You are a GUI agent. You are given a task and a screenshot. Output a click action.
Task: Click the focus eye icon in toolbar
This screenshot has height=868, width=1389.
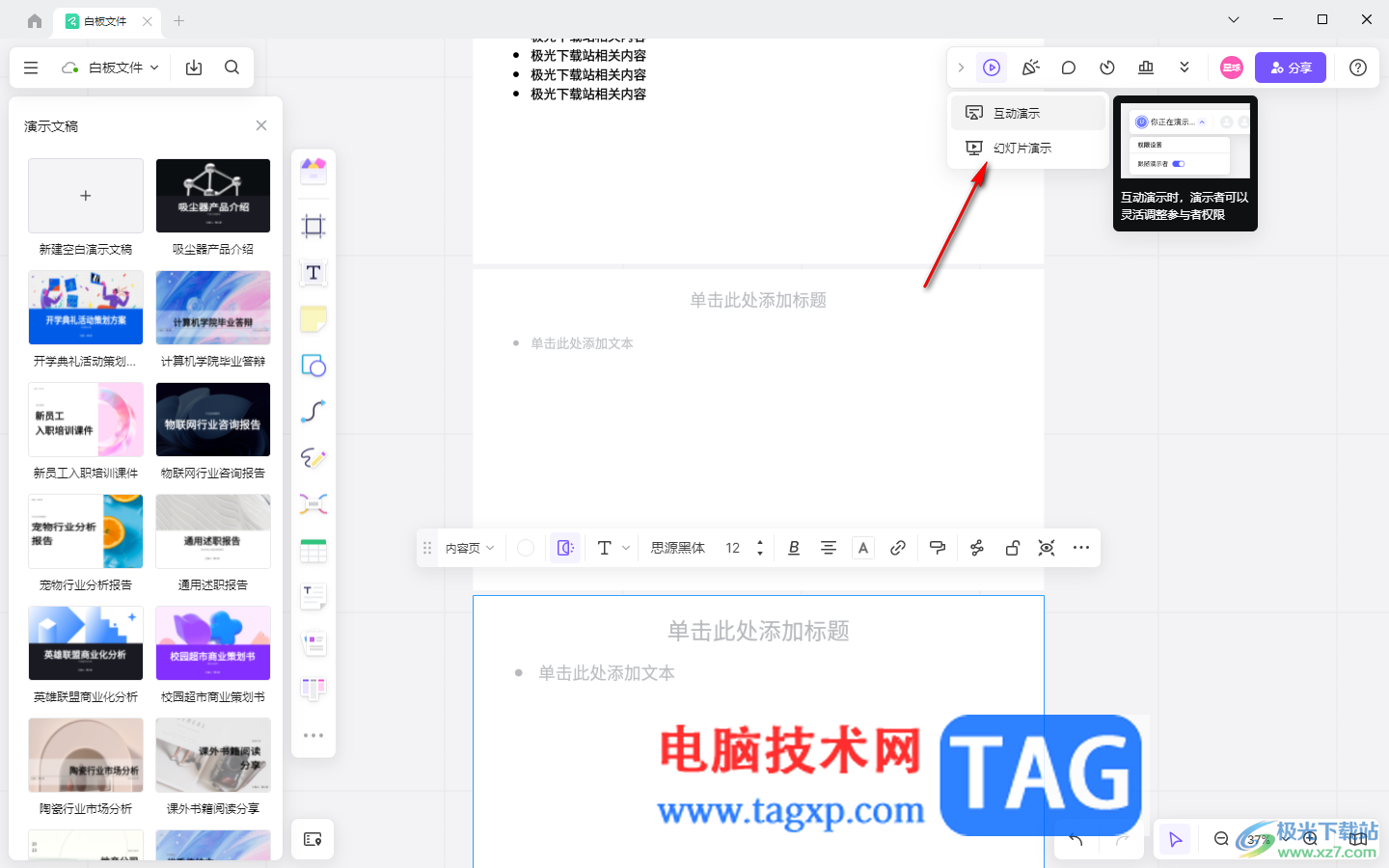(x=1047, y=548)
